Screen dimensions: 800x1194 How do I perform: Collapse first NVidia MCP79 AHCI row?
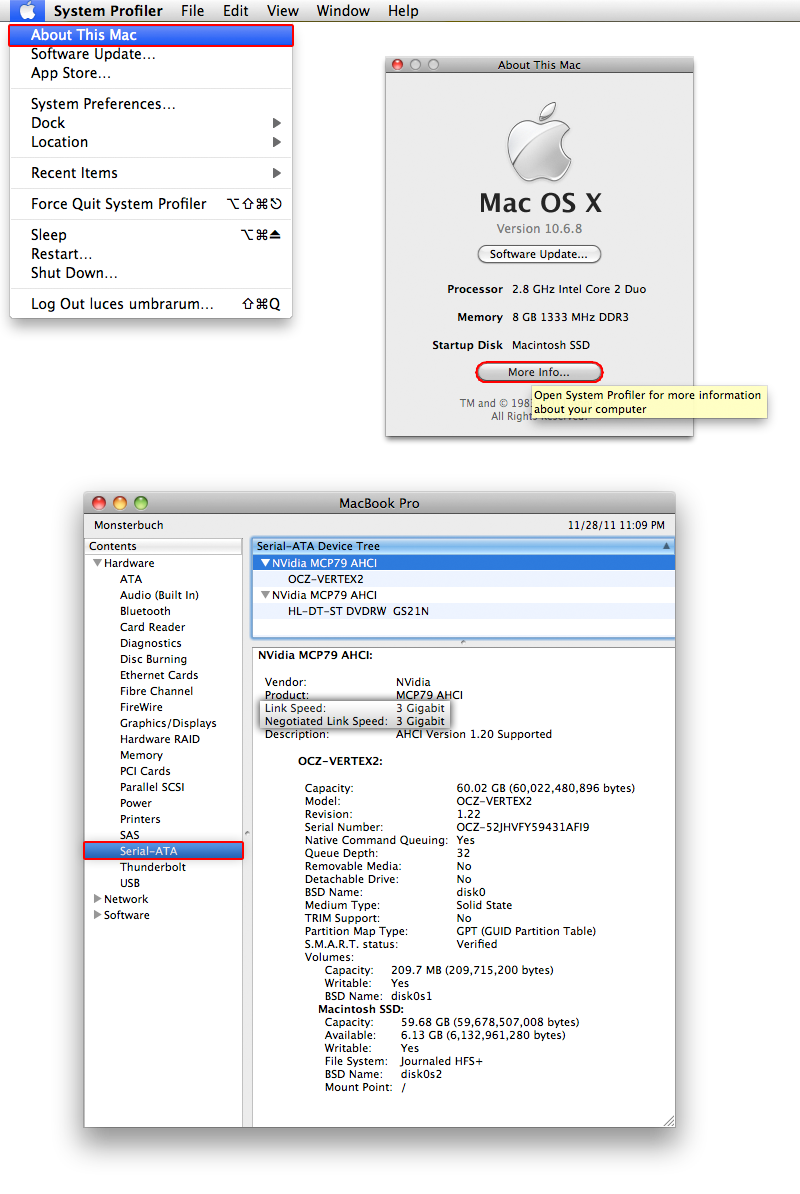click(265, 563)
